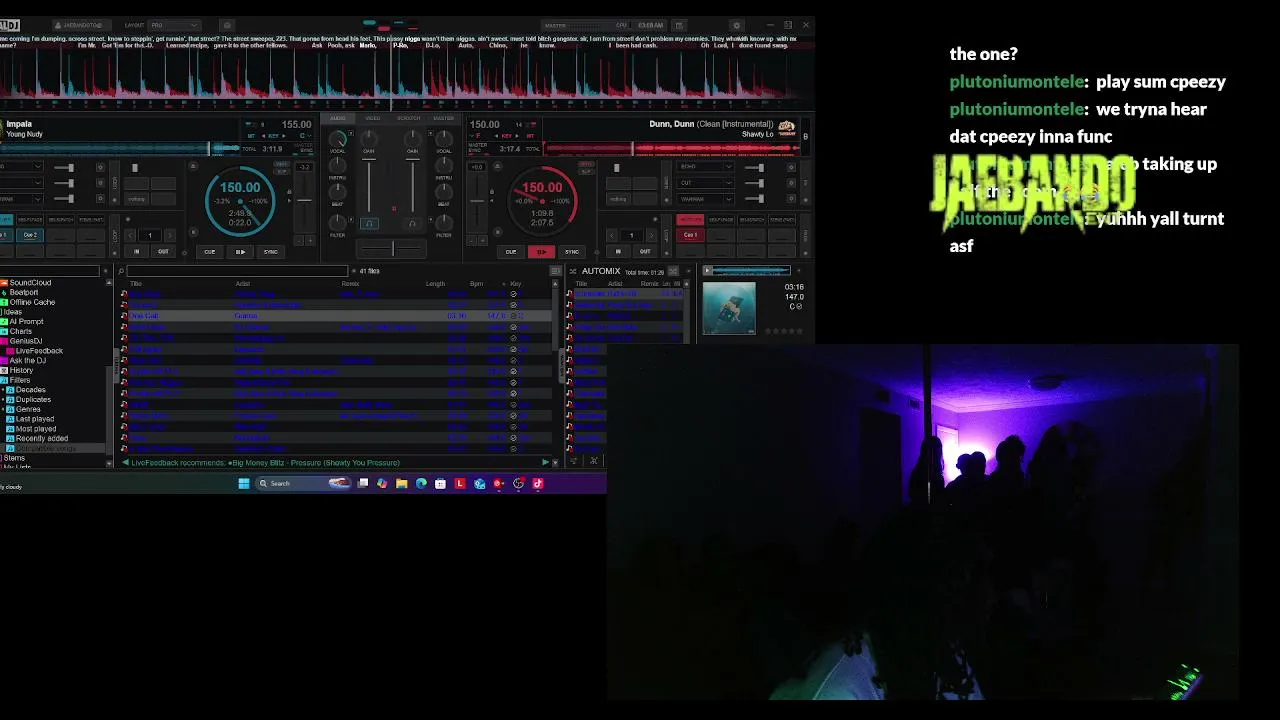Open the AI Prompt sidebar item
The image size is (1280, 720).
(x=26, y=322)
